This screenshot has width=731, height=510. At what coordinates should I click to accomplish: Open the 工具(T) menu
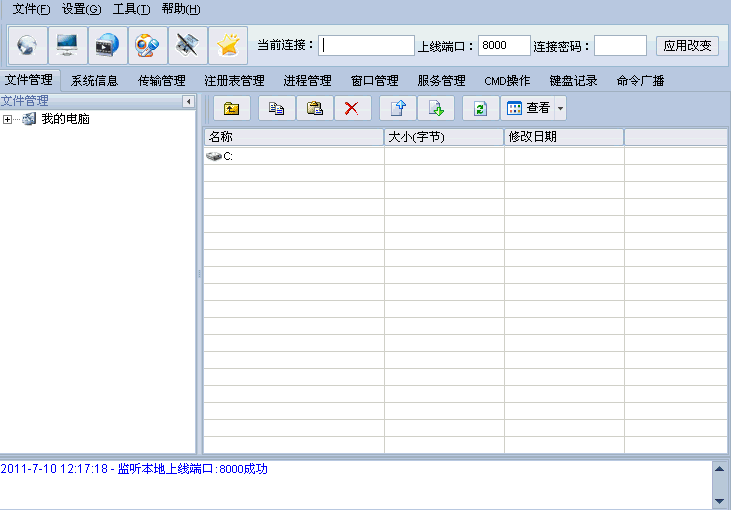[x=131, y=9]
